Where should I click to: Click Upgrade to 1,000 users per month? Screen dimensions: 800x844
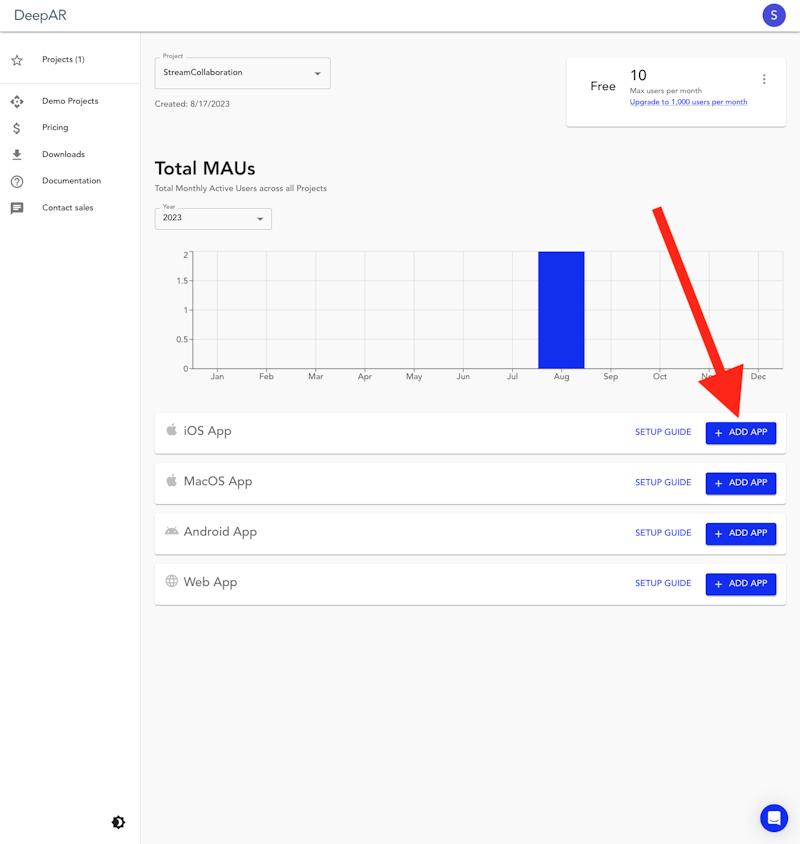coord(688,102)
